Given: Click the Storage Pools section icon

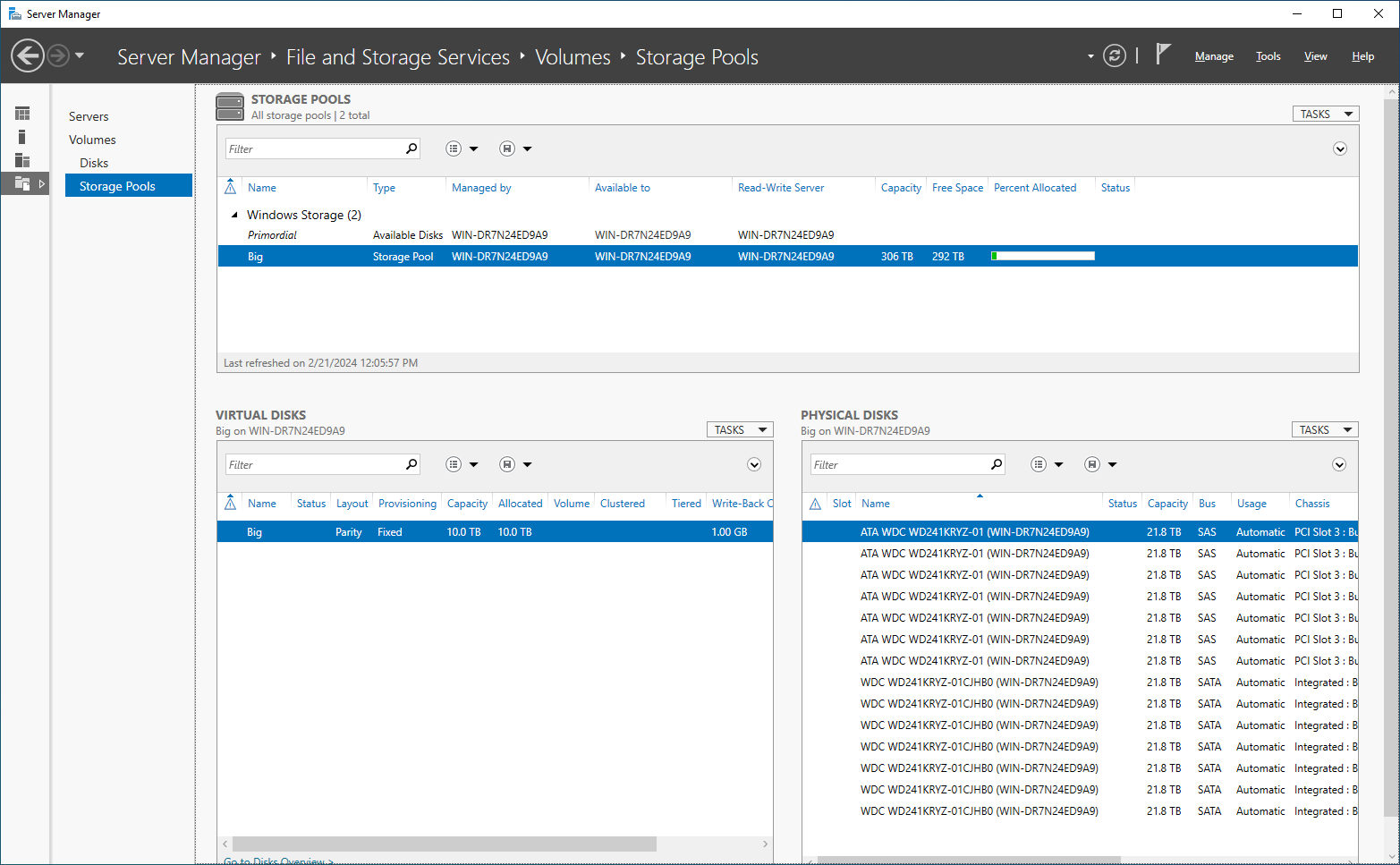Looking at the screenshot, I should click(x=230, y=106).
